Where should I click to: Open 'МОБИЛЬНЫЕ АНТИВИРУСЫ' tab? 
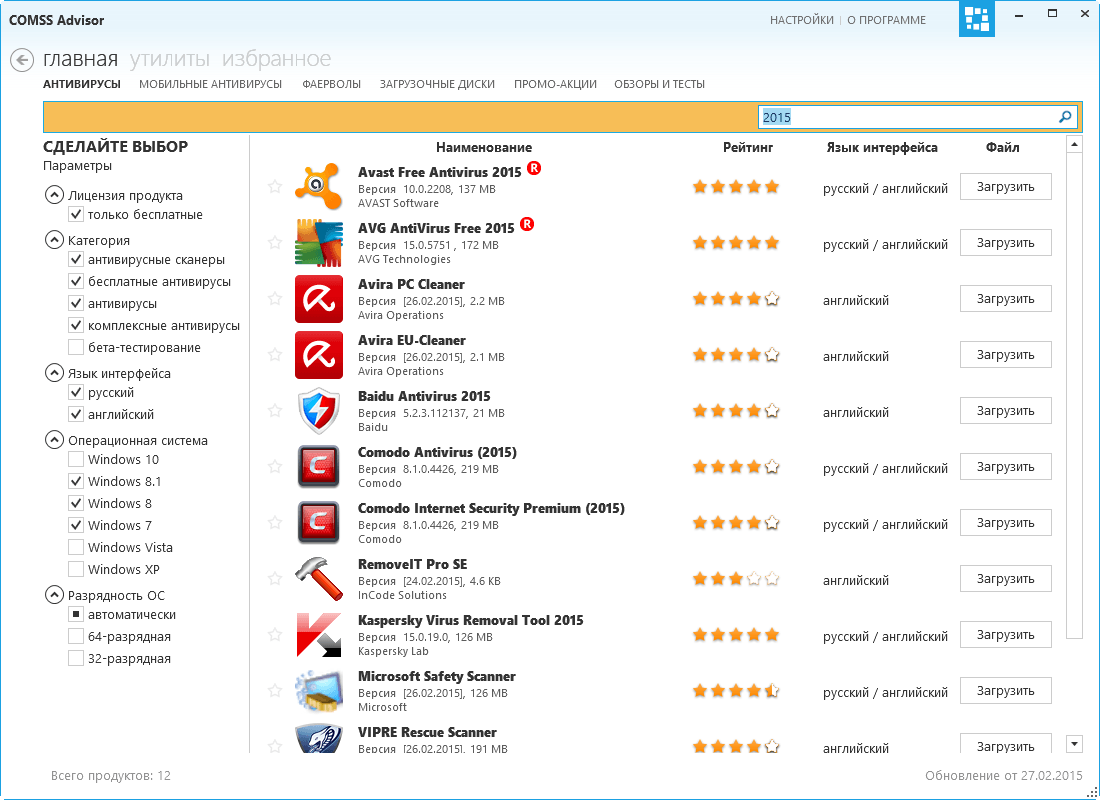pos(210,84)
